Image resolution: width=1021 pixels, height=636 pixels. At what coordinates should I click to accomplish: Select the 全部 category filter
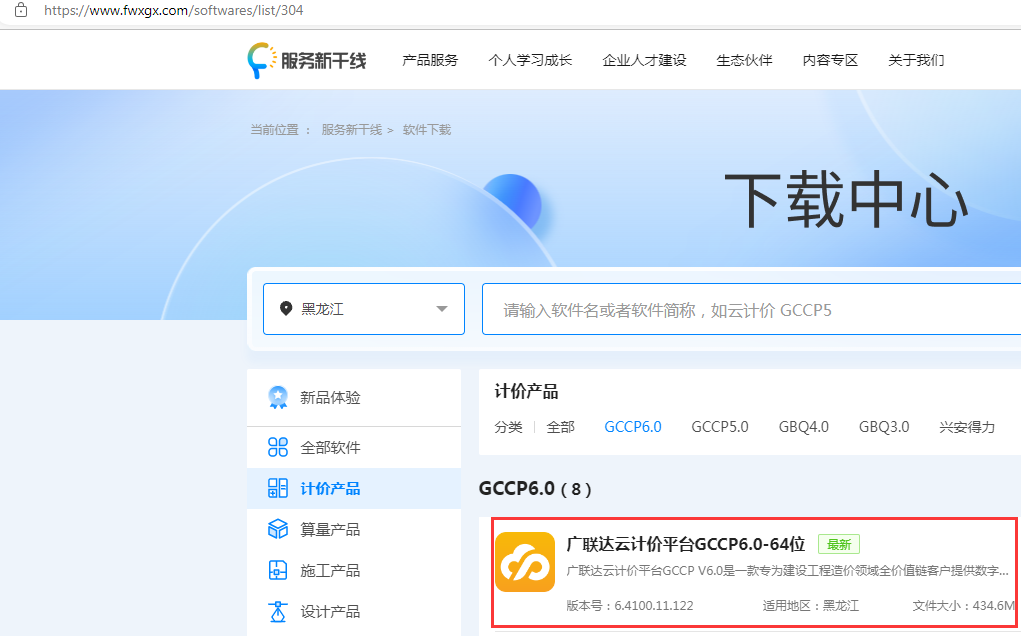point(560,427)
